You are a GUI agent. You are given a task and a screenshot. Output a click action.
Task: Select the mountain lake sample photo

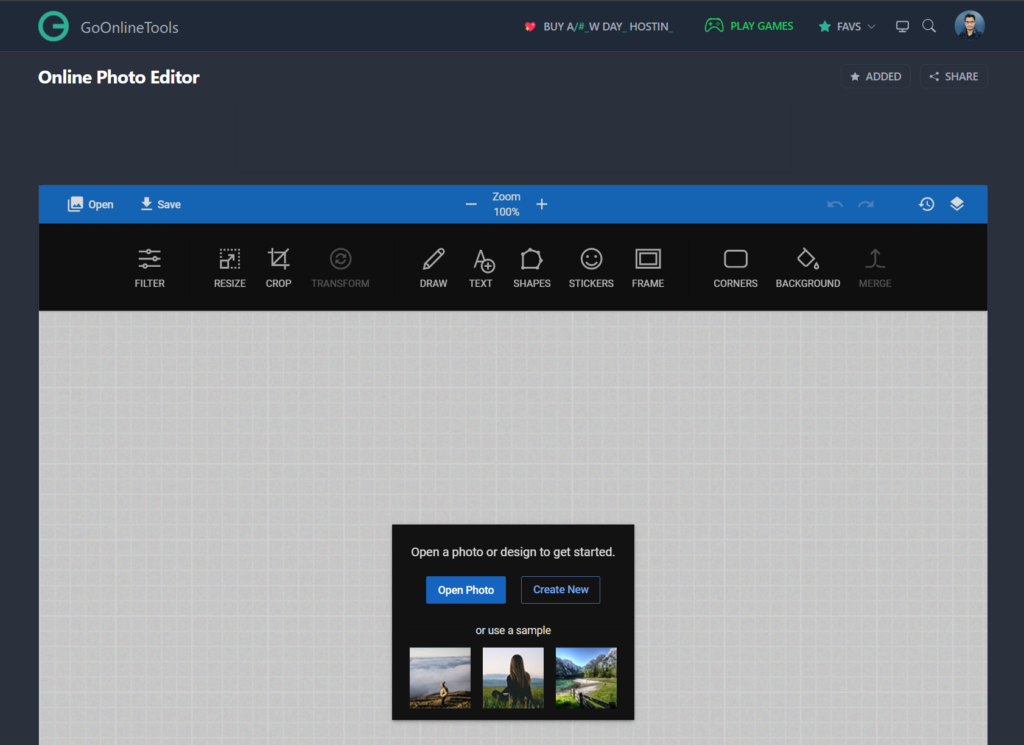click(x=586, y=677)
